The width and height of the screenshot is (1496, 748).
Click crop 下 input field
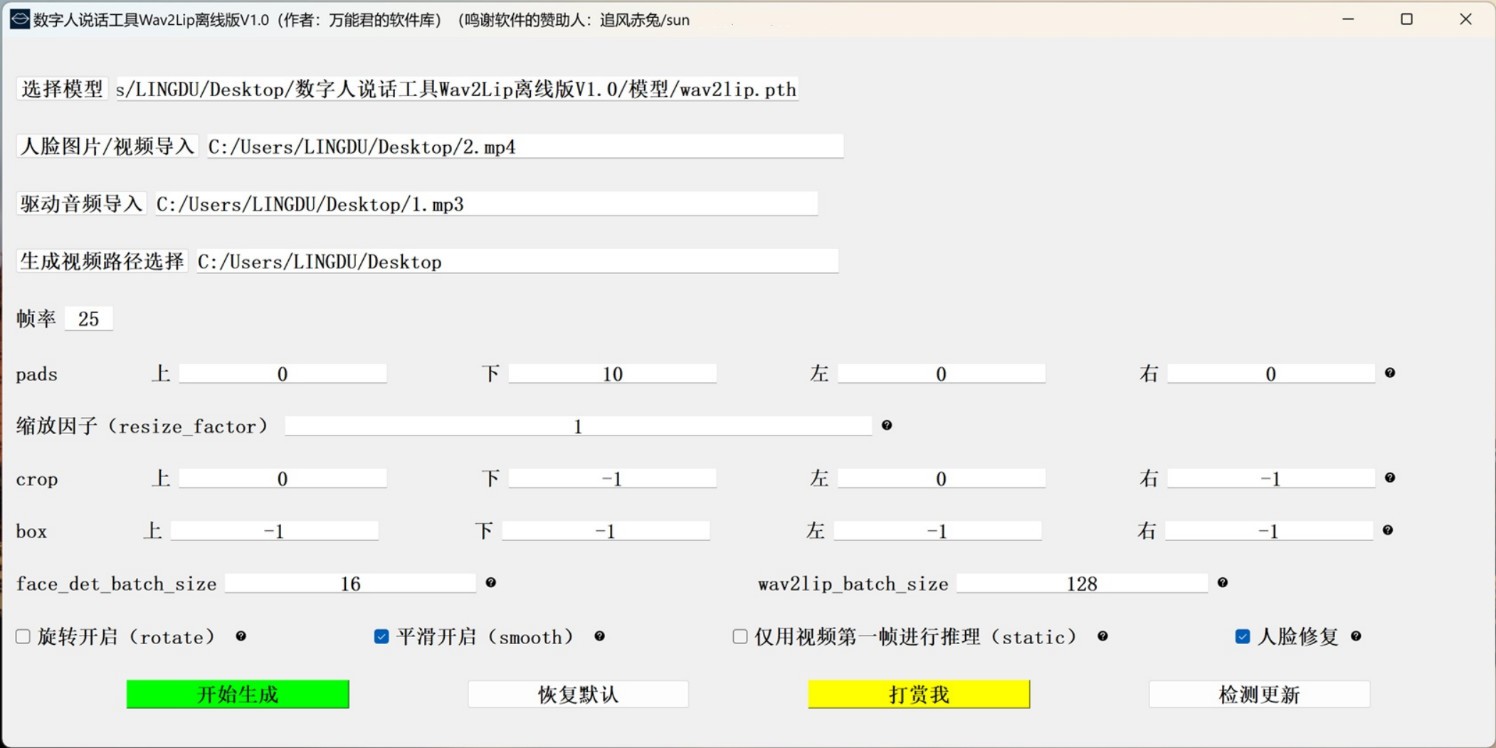(x=613, y=479)
